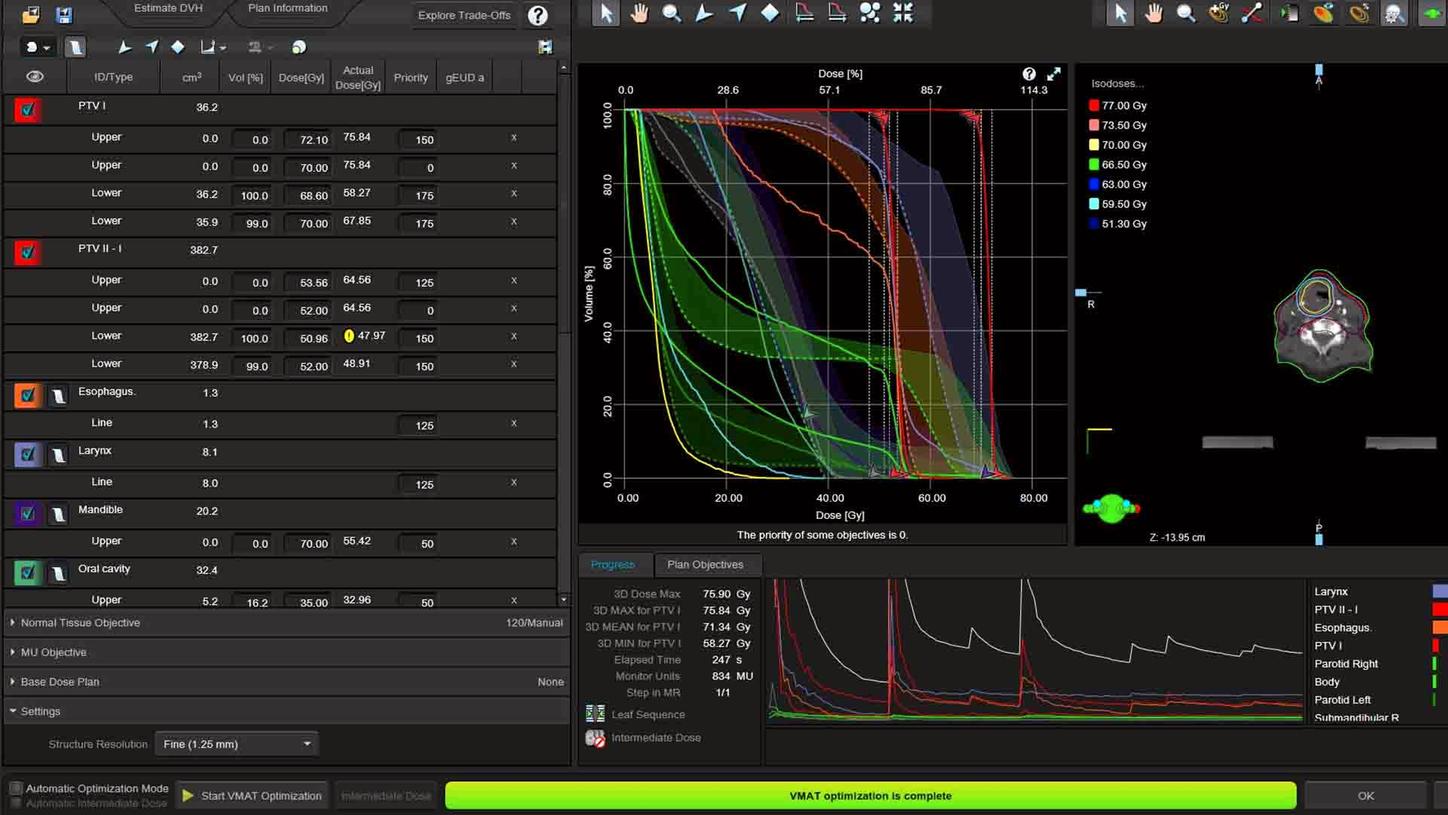Click the Start VMAT Optimization button
This screenshot has width=1448, height=815.
(x=252, y=796)
